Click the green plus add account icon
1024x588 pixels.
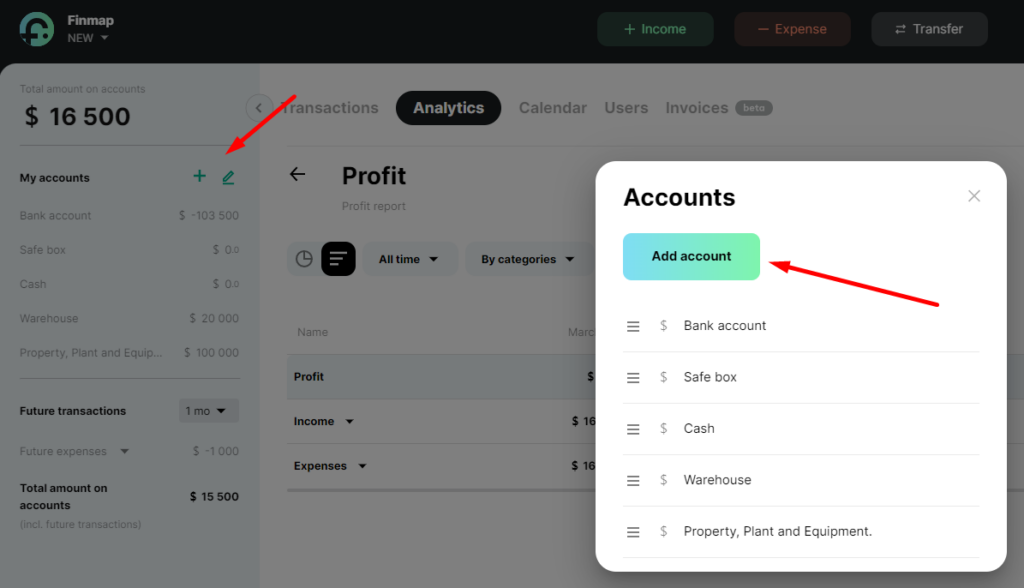pos(200,176)
